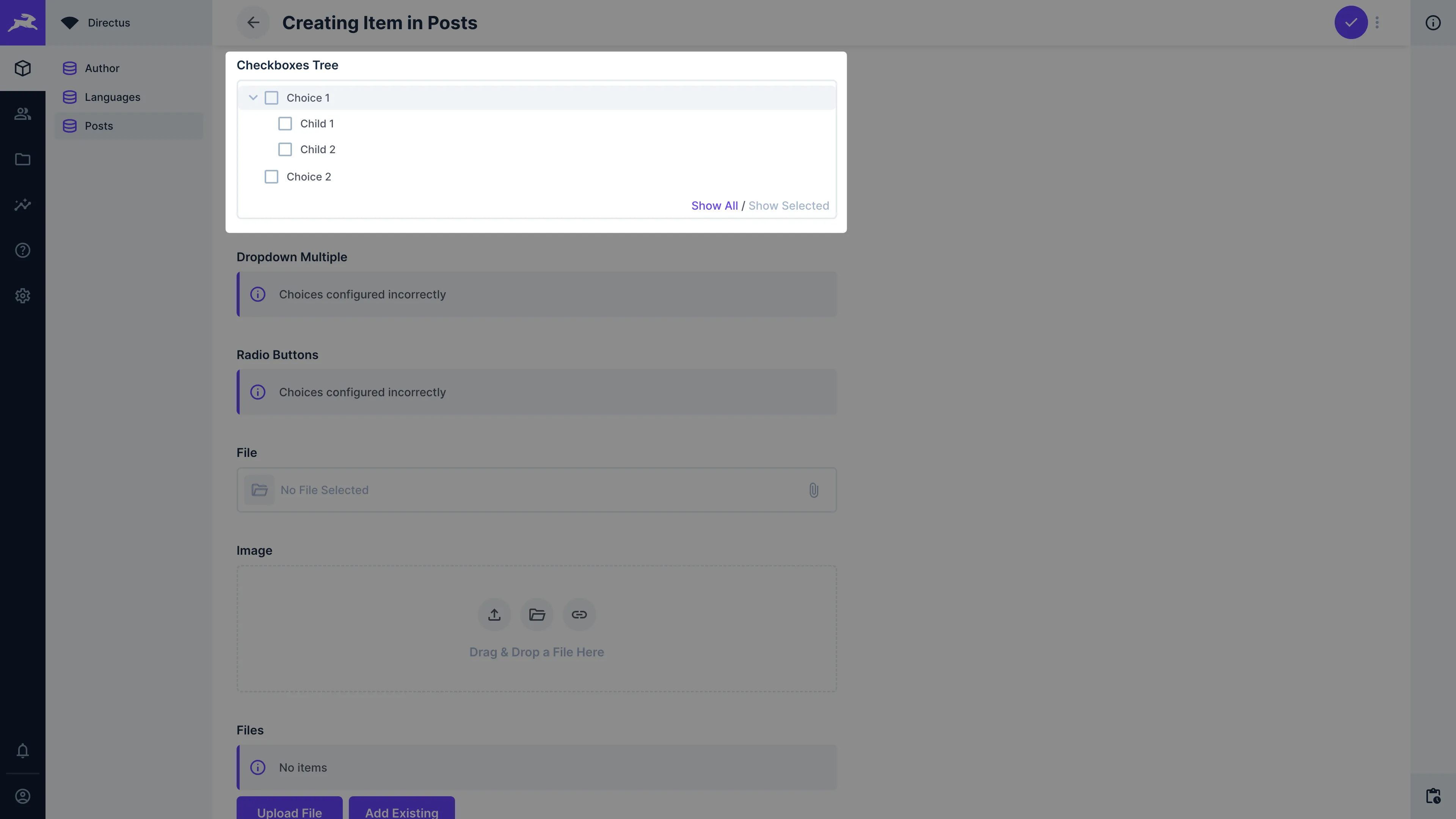The height and width of the screenshot is (819, 1456).
Task: Check the Choice 2 checkbox
Action: click(272, 176)
